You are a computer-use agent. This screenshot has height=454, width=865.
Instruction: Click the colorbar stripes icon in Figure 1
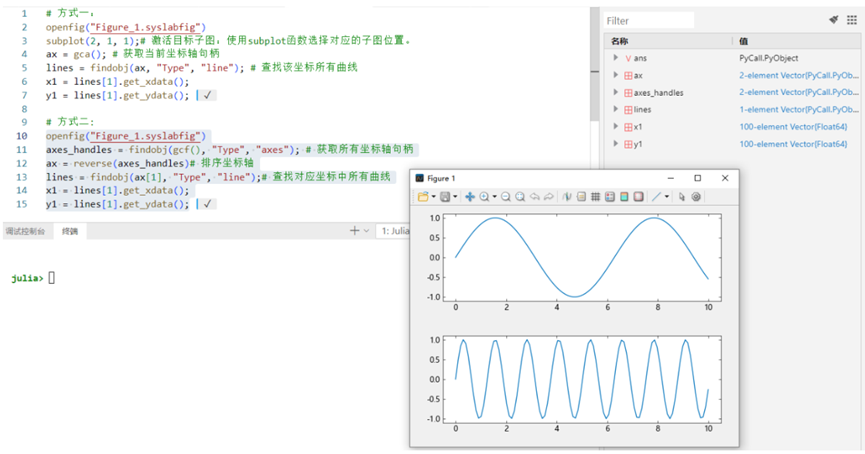tap(624, 197)
